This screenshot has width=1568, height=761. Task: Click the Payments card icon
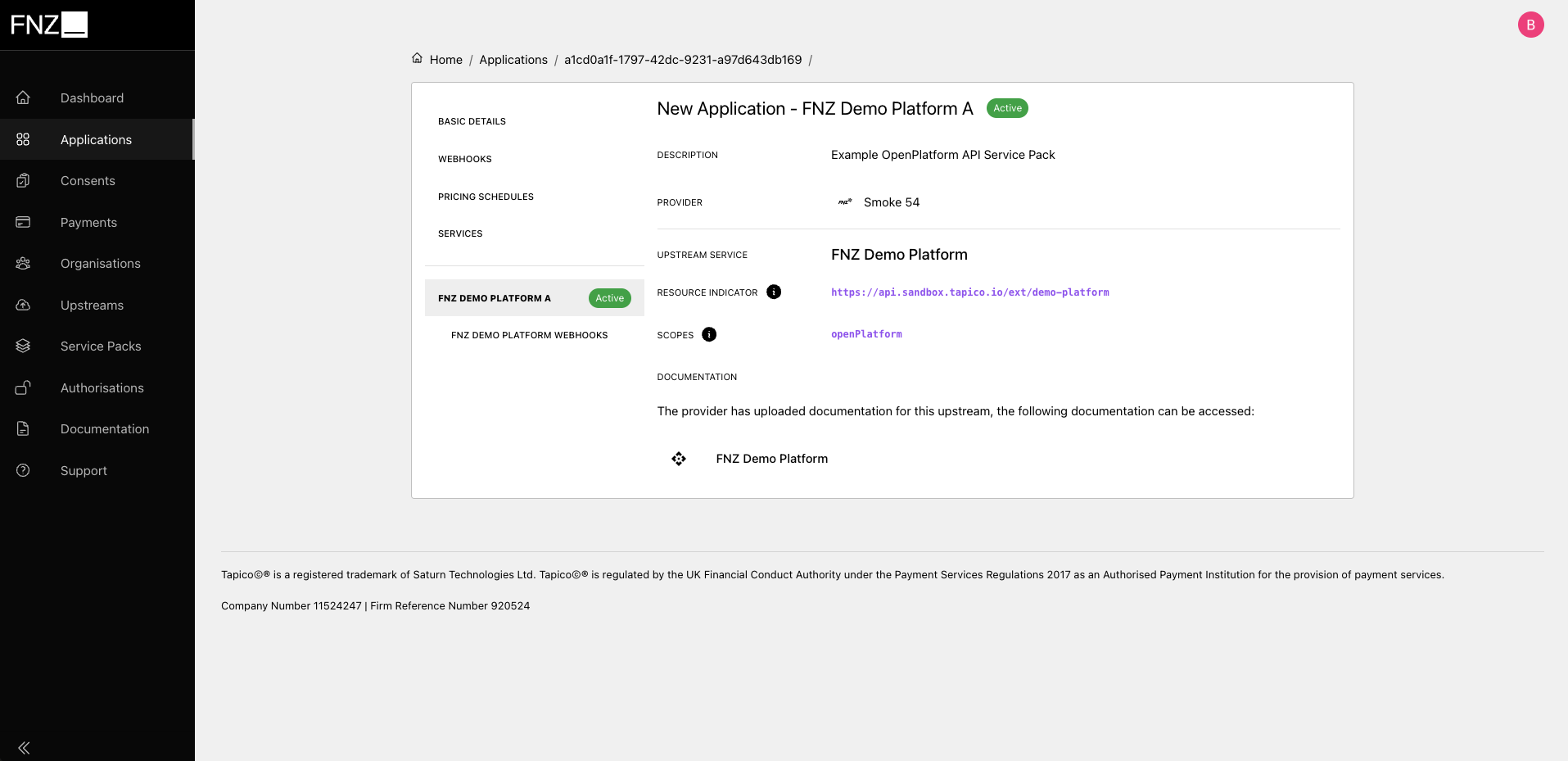click(x=23, y=222)
